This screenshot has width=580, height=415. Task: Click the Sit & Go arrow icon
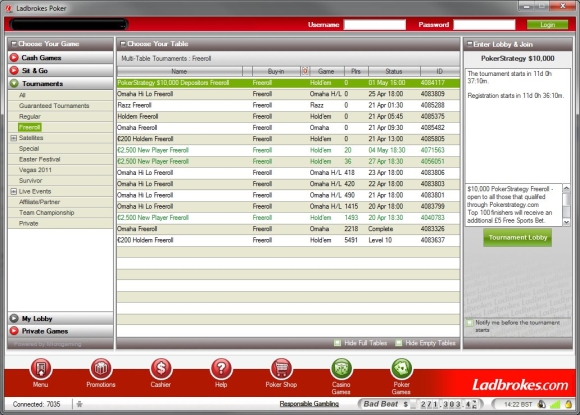pos(14,70)
